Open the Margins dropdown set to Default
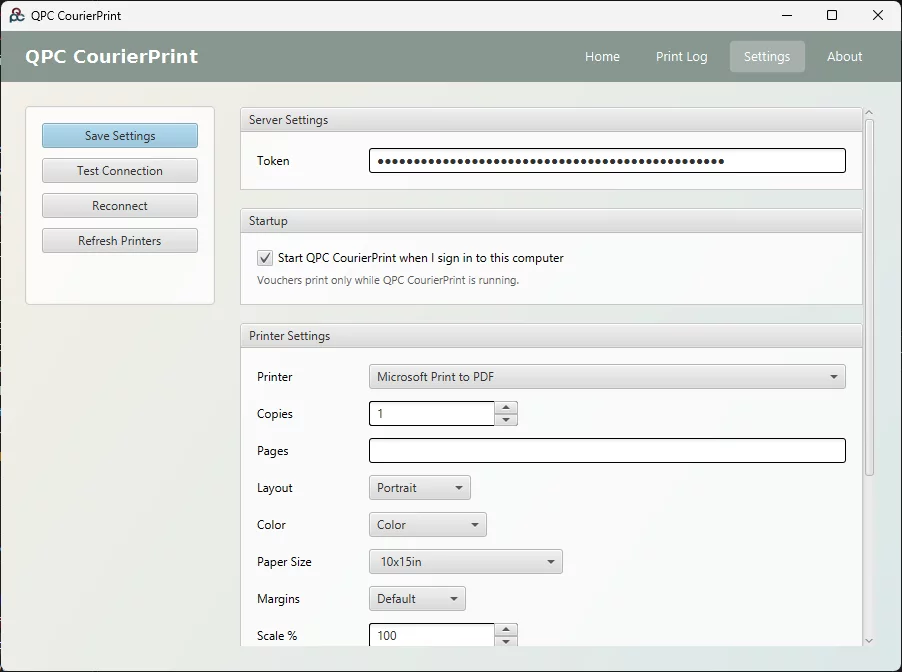This screenshot has height=672, width=902. [x=417, y=599]
